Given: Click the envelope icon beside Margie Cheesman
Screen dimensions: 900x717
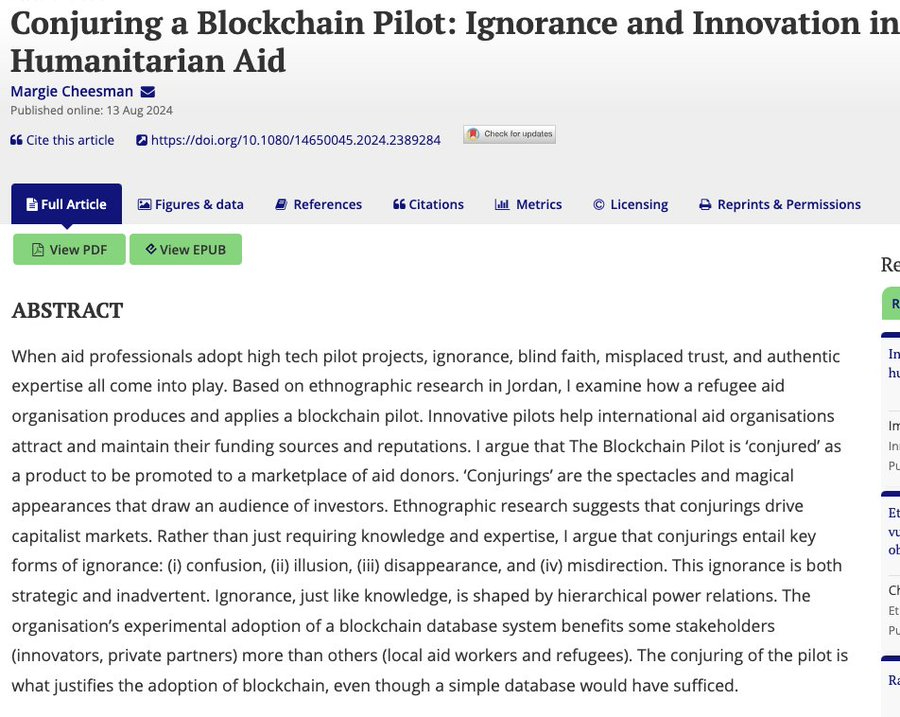Looking at the screenshot, I should coord(148,92).
